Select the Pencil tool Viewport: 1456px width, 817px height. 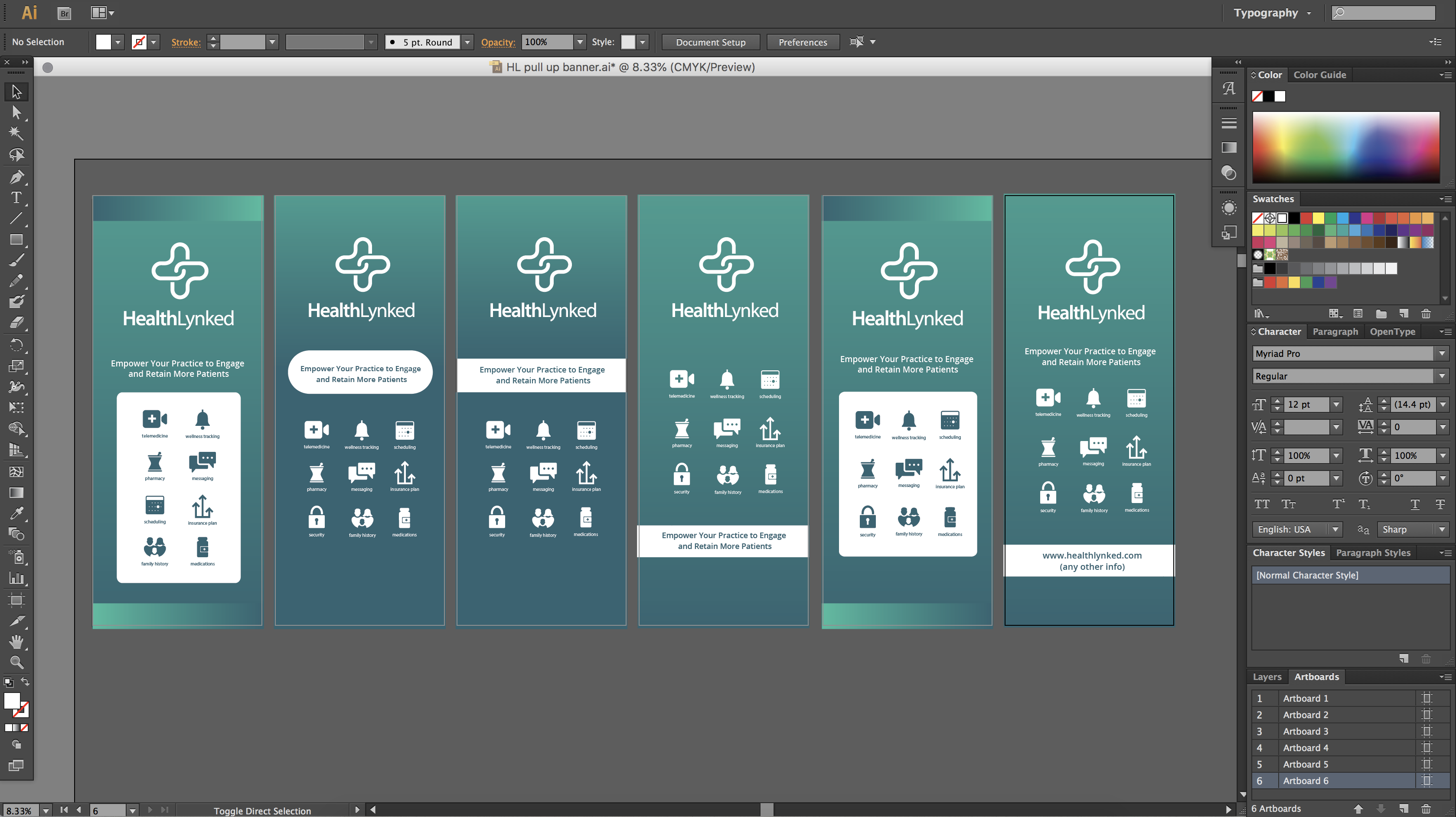coord(16,281)
